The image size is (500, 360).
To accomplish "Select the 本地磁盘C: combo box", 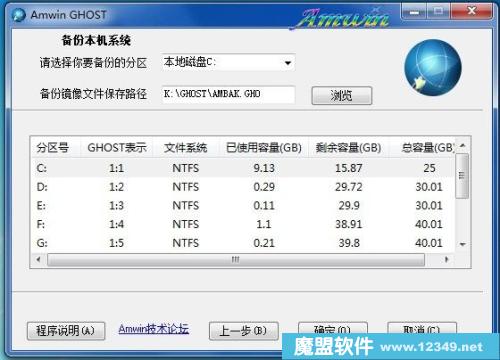I will coord(228,62).
